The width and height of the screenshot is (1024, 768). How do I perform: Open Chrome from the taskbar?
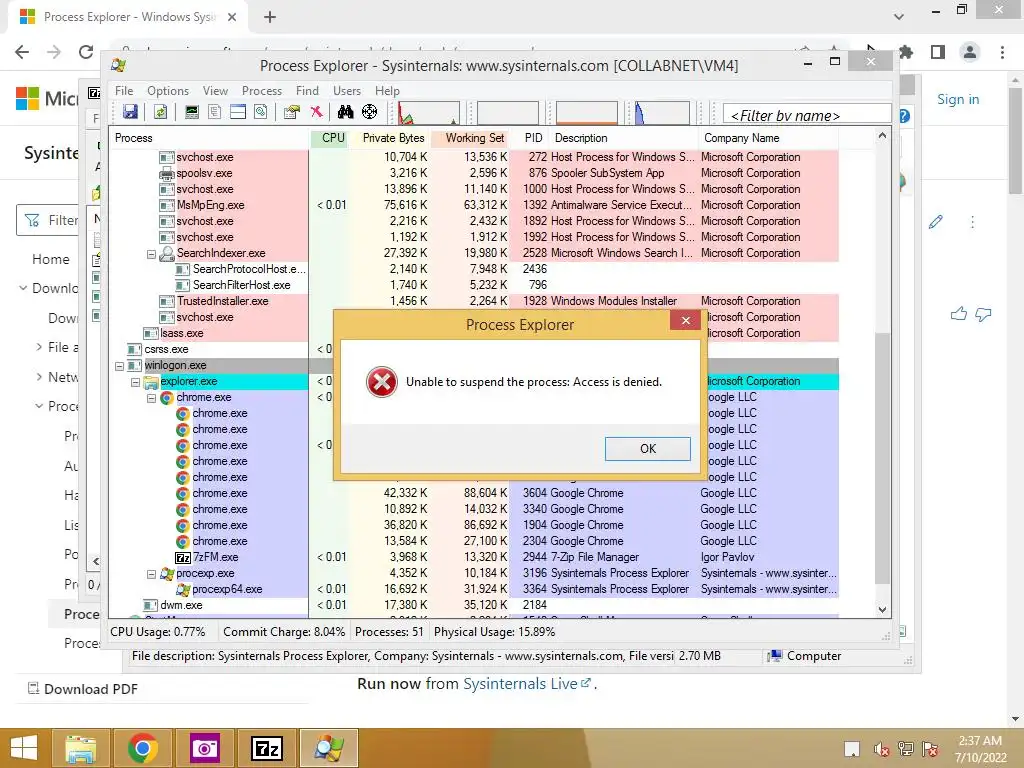coord(142,748)
